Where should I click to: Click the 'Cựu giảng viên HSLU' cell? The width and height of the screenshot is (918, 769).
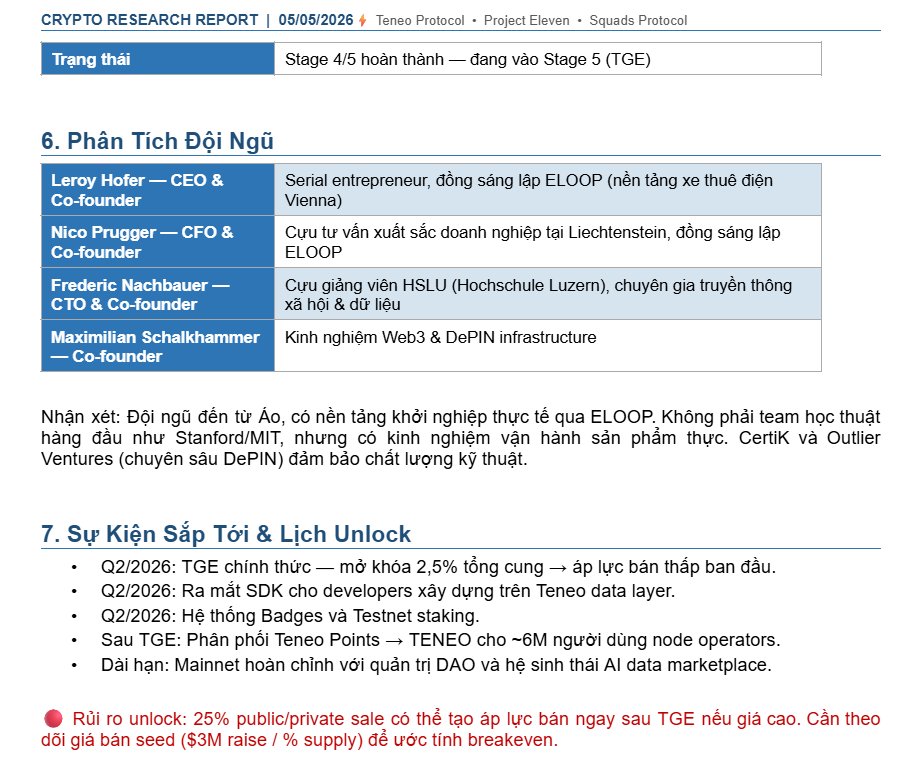click(547, 294)
